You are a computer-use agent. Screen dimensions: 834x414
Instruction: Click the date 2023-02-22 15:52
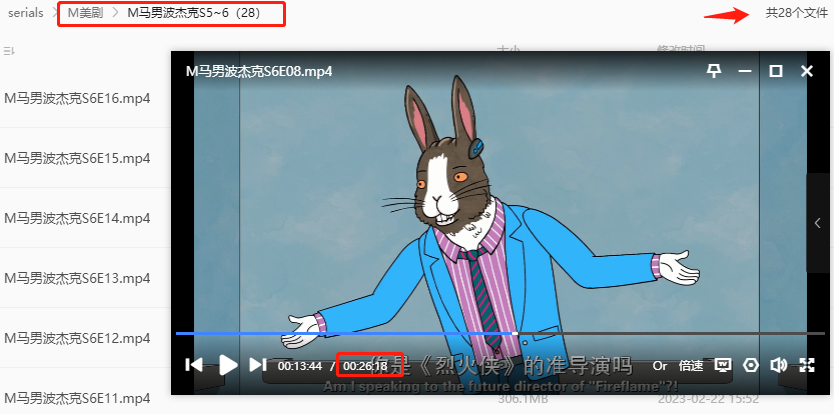(x=708, y=399)
